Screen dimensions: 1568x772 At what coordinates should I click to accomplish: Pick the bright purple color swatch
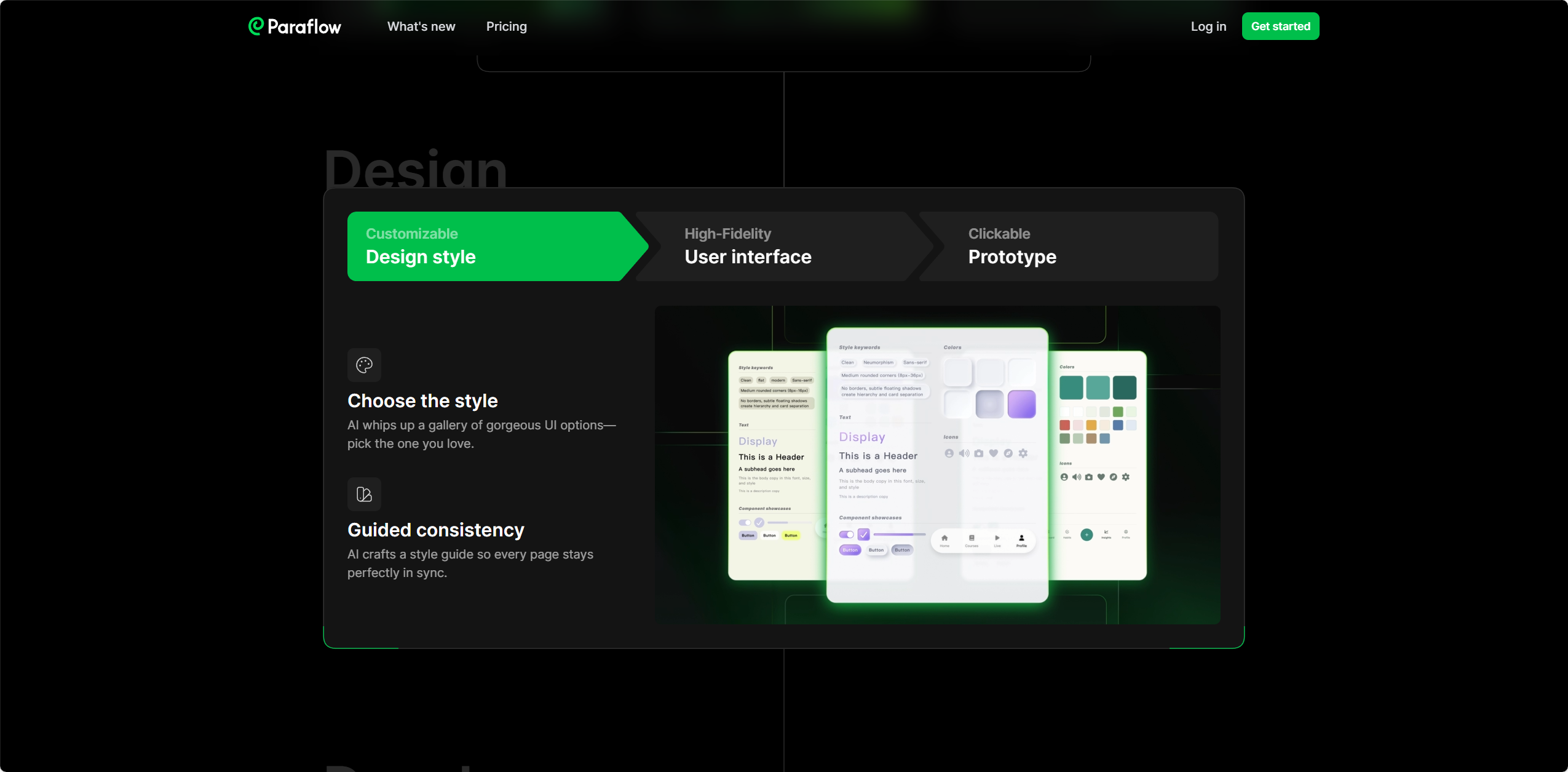(1021, 404)
